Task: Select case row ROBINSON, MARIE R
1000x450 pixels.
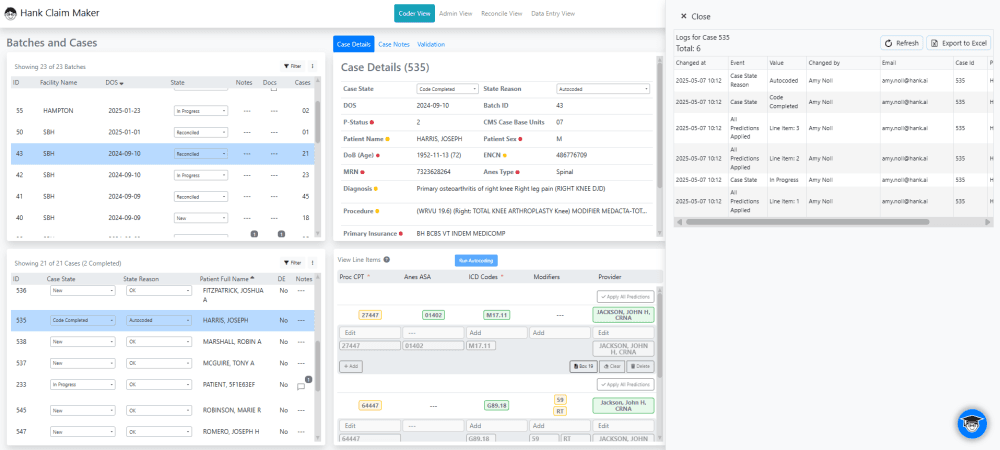Action: coord(163,410)
